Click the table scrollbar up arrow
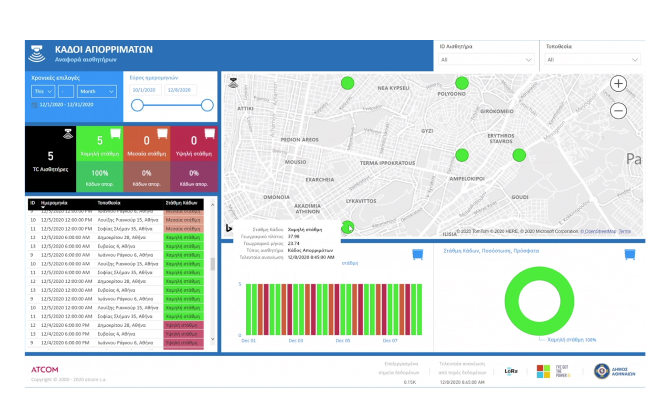The height and width of the screenshot is (420, 671). pyautogui.click(x=212, y=205)
